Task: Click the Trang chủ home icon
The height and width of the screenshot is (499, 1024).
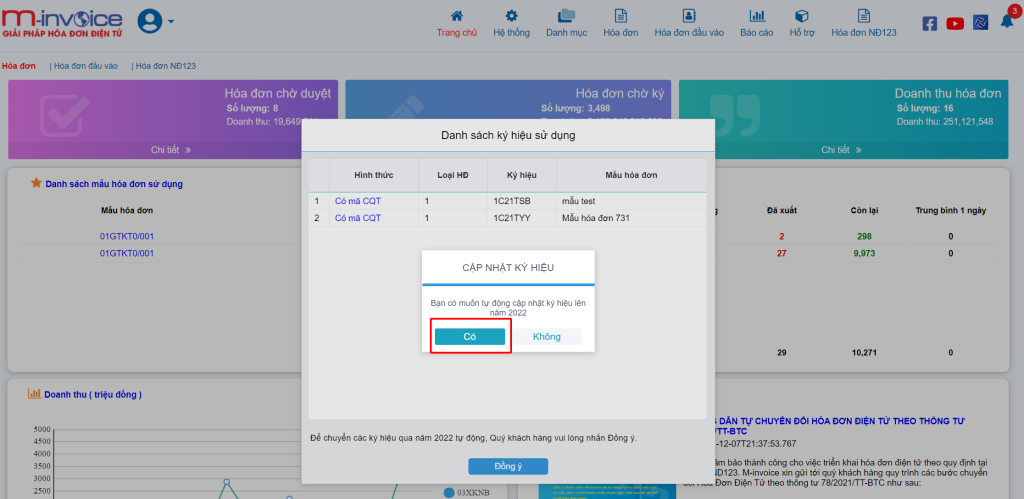Action: point(457,16)
